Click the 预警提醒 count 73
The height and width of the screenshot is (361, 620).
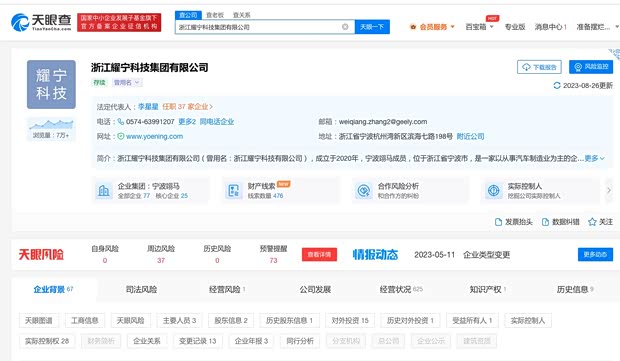(x=273, y=261)
